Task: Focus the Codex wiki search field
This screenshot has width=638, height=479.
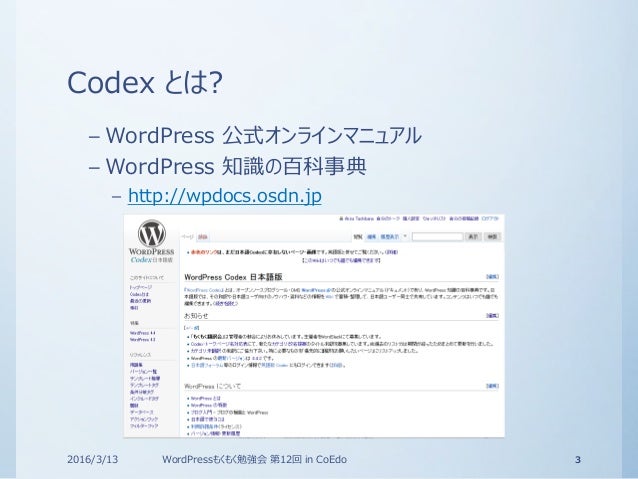Action: (437, 236)
